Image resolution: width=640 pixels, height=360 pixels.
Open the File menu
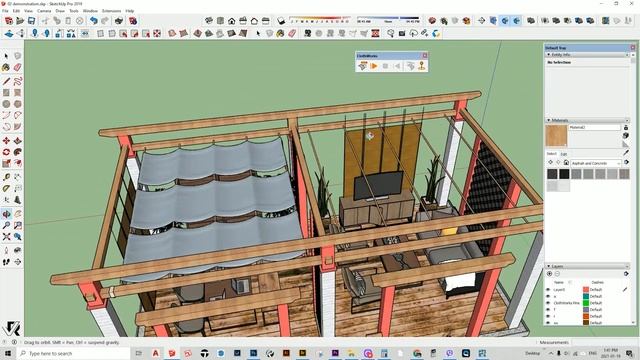pos(5,11)
